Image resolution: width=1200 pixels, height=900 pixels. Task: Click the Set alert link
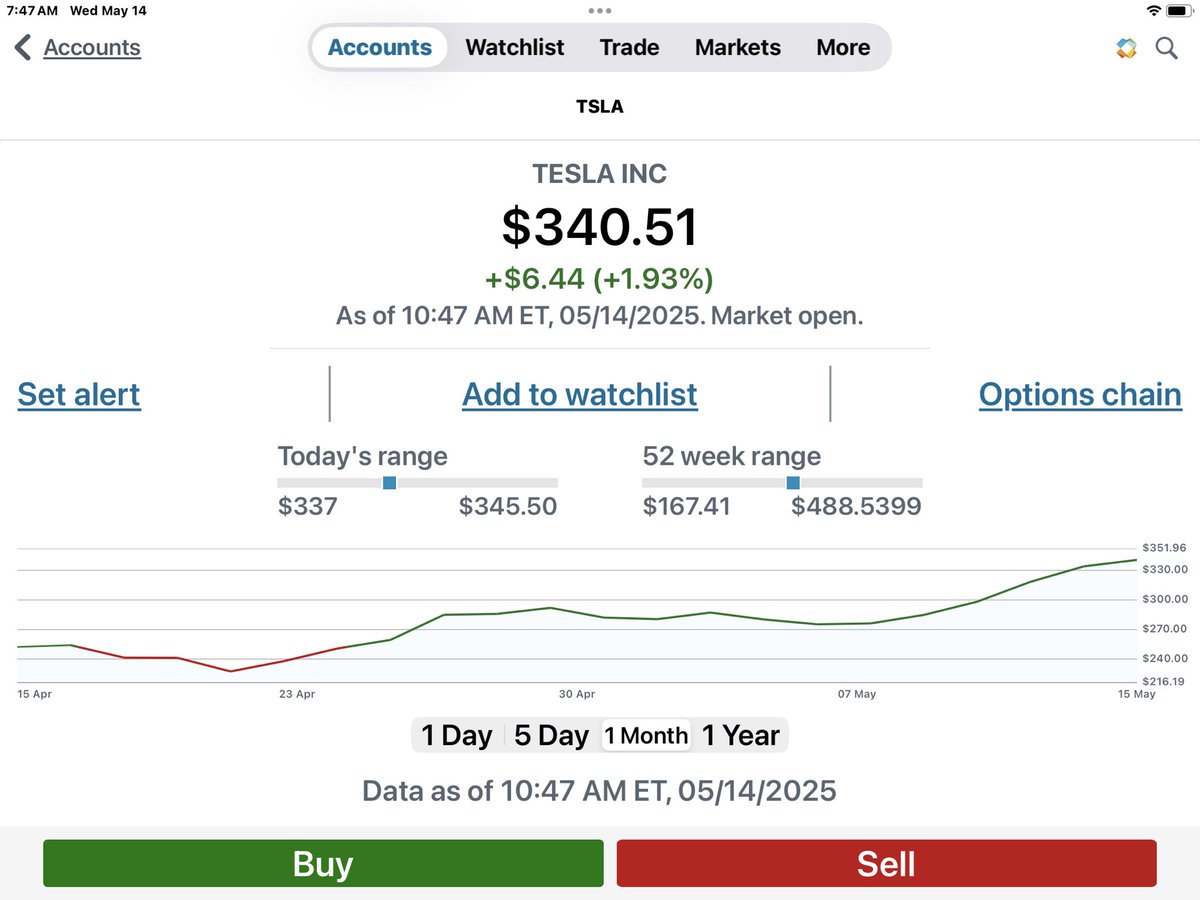(x=79, y=395)
